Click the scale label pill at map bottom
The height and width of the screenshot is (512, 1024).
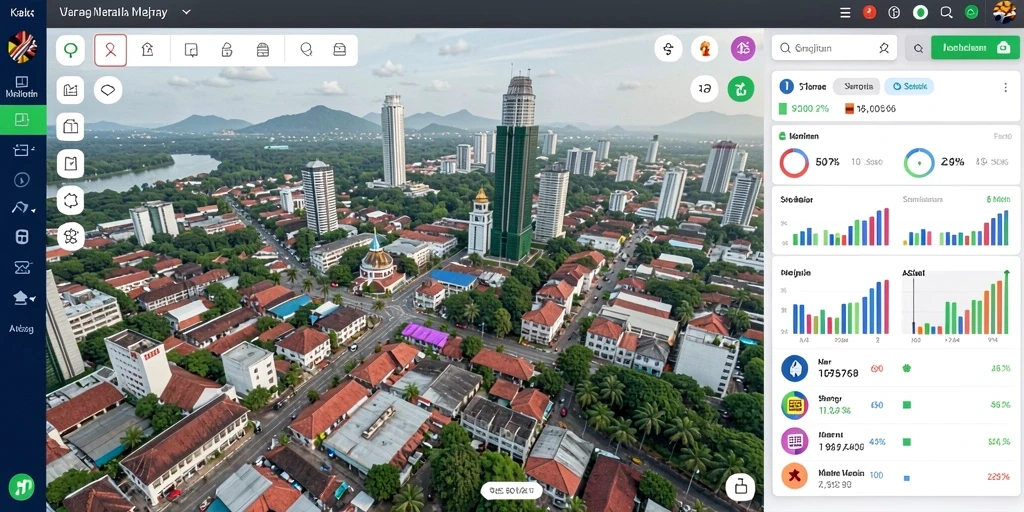(x=512, y=490)
